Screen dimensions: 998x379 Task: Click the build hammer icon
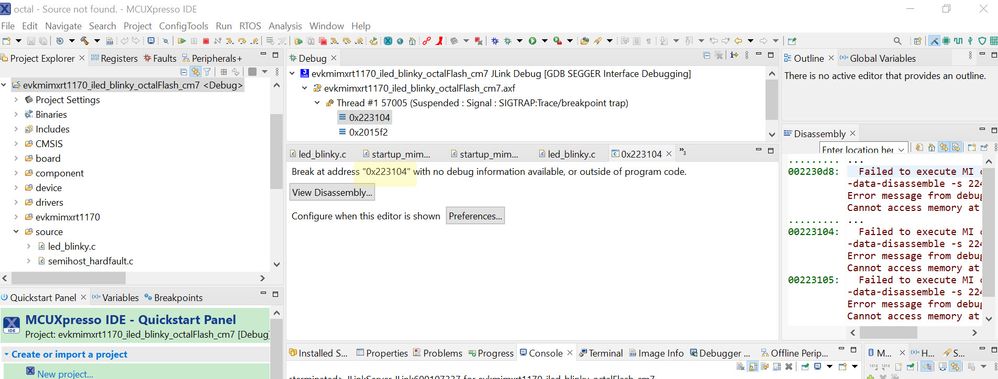[x=84, y=41]
